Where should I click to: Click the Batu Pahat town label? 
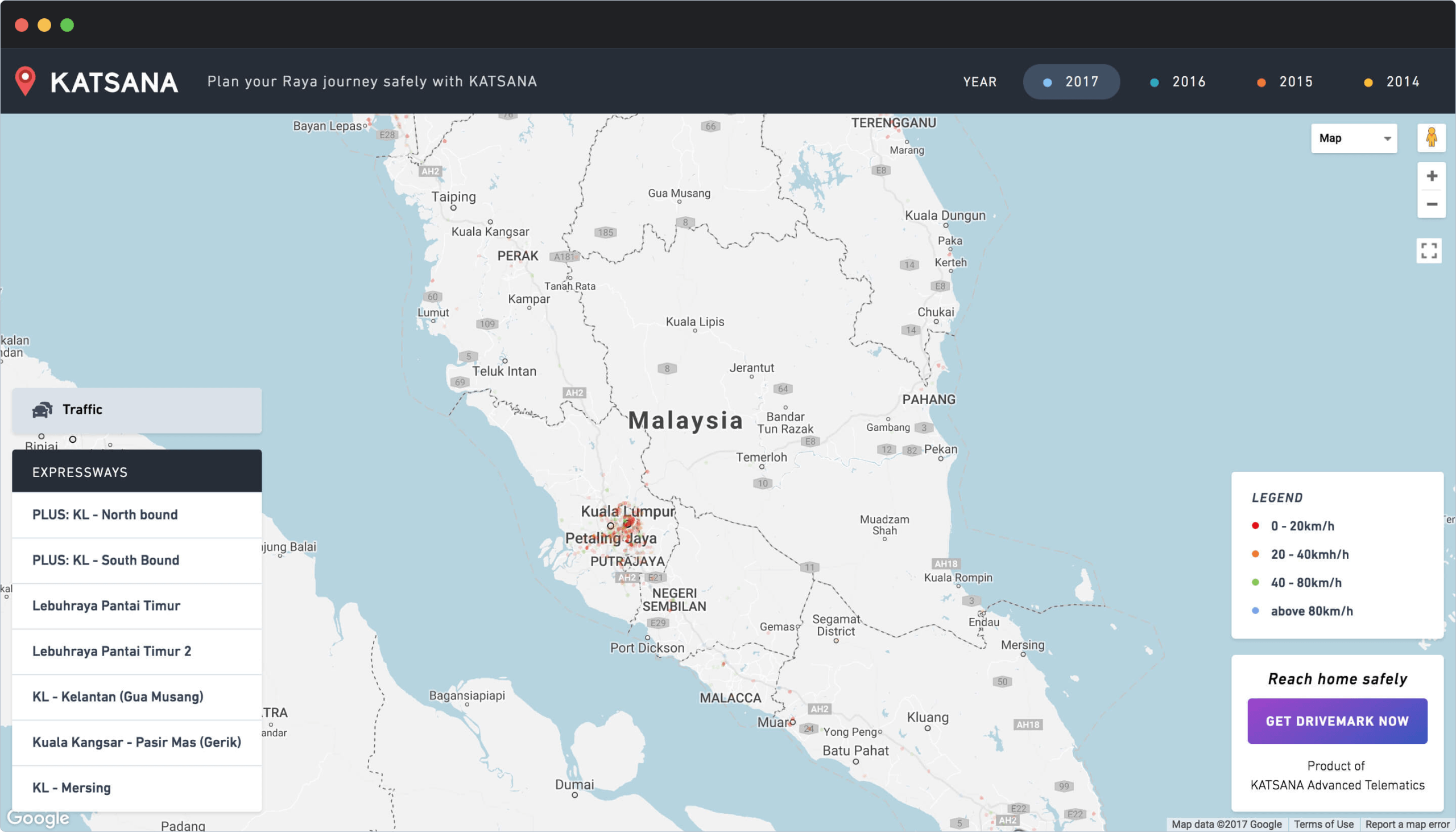[x=855, y=751]
